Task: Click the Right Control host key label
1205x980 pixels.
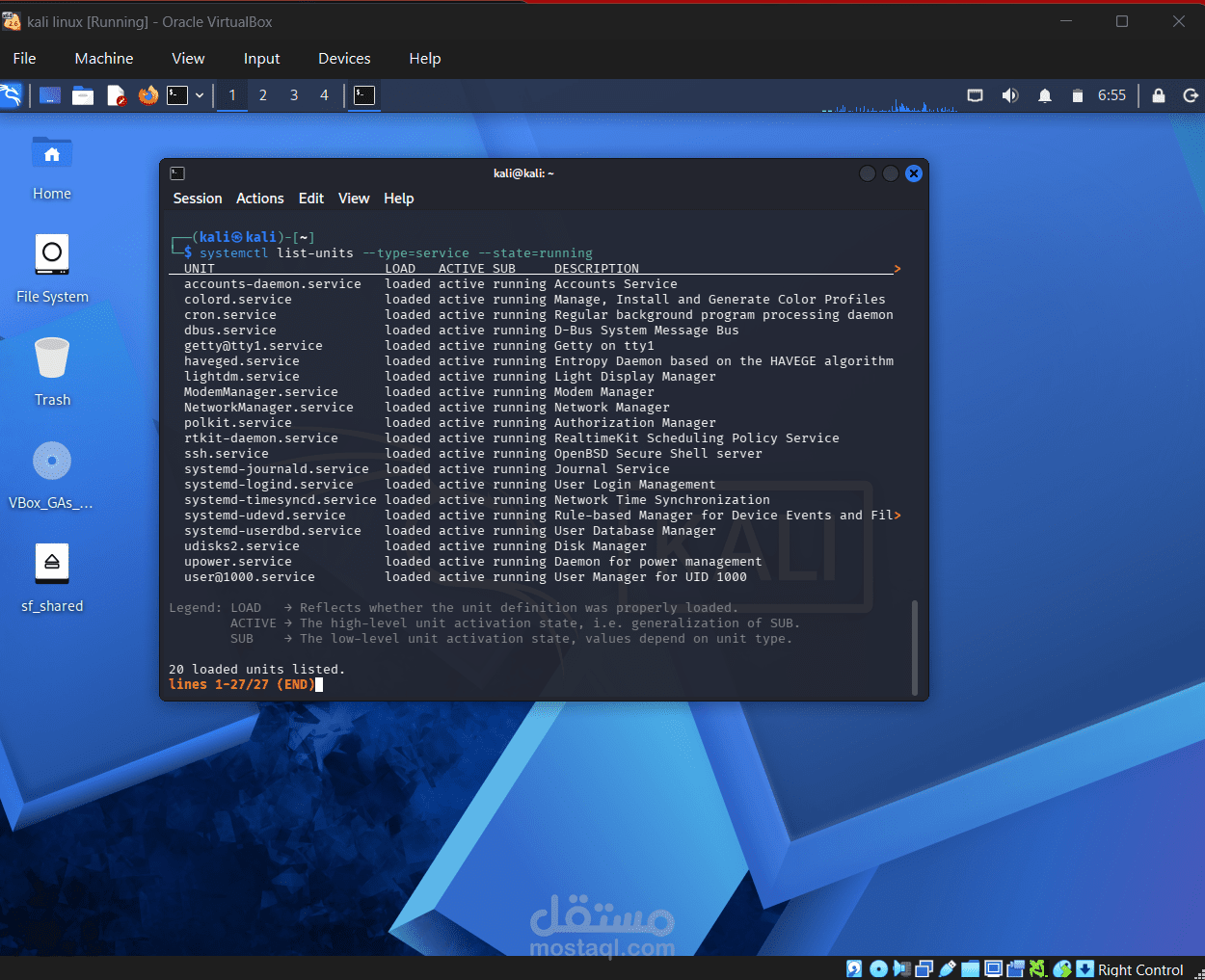Action: (1140, 970)
